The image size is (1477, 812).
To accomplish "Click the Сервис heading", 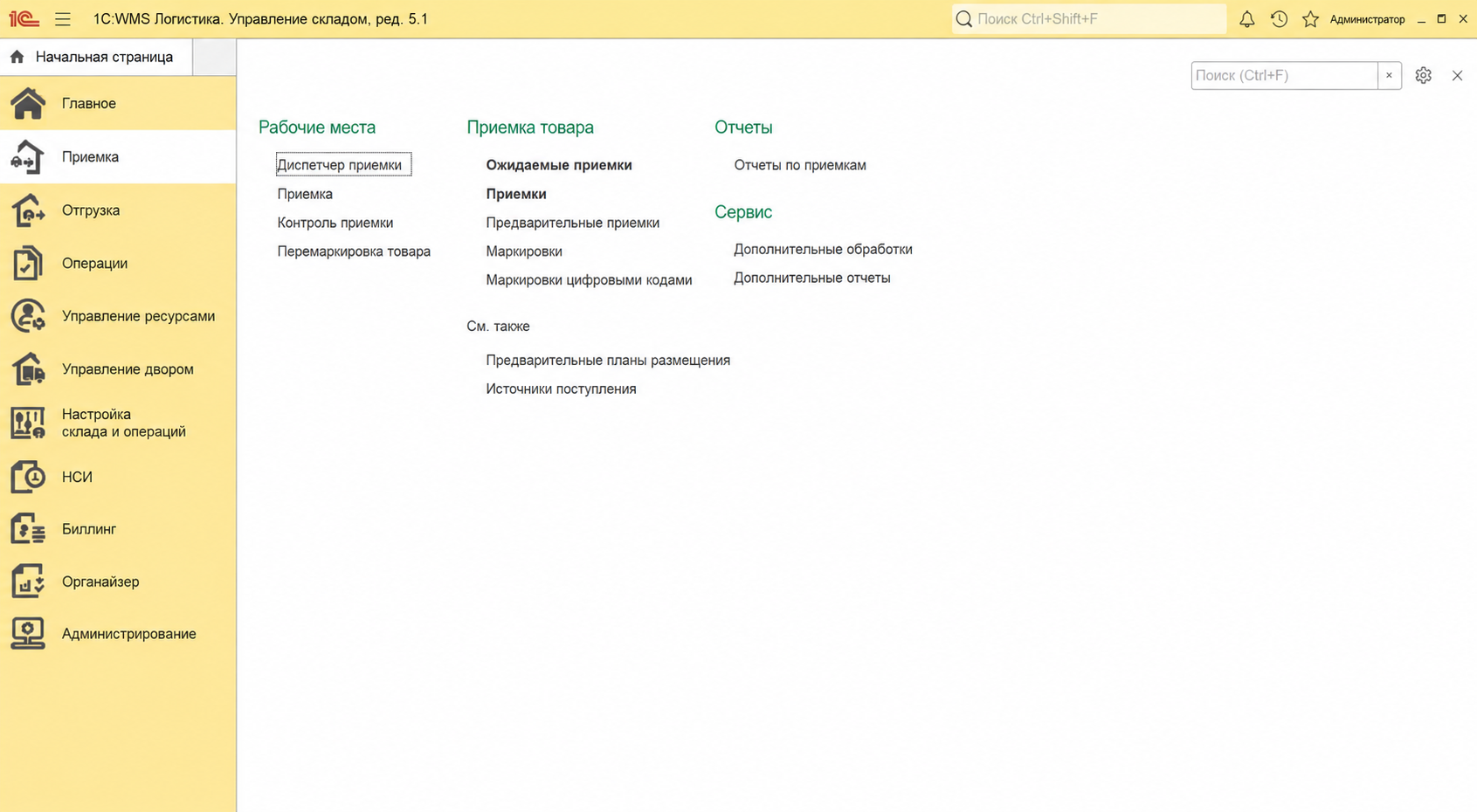I will (743, 212).
